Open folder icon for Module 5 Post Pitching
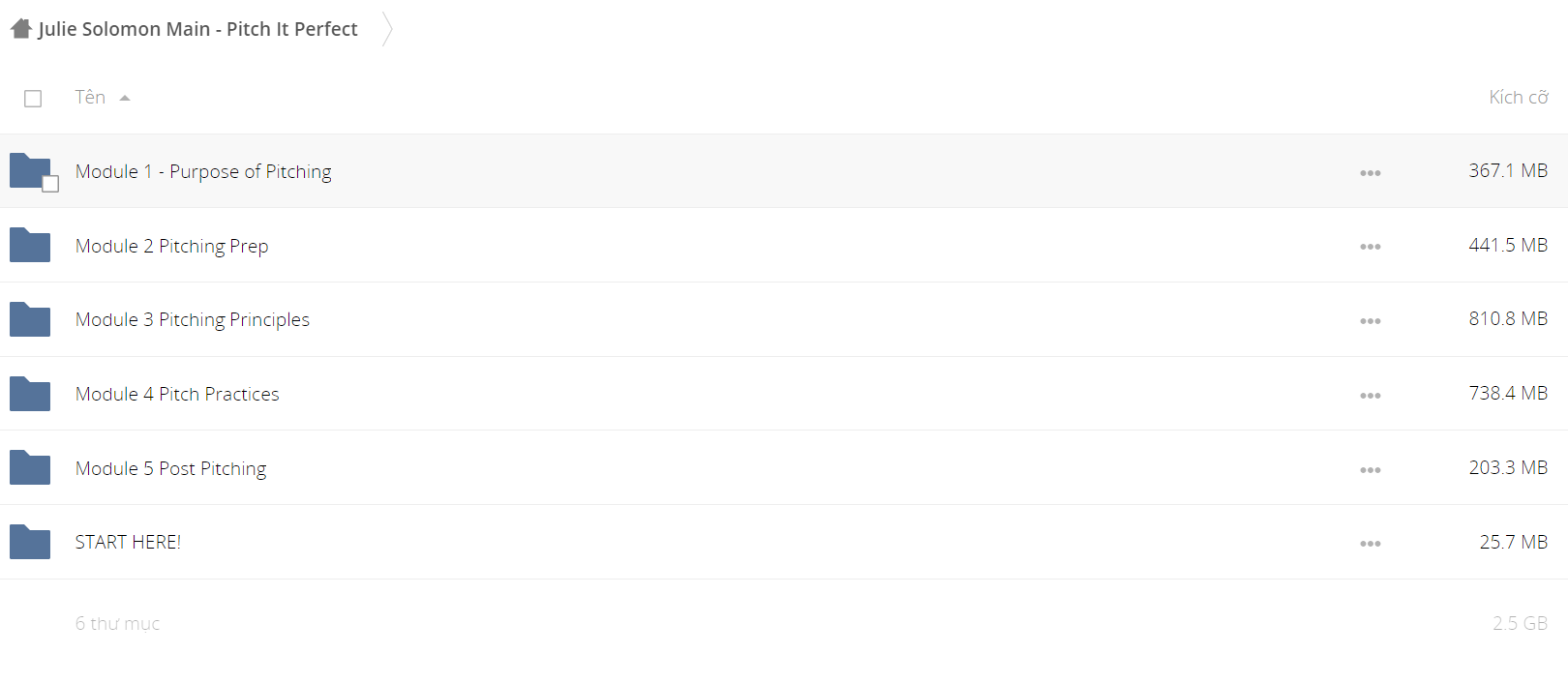The width and height of the screenshot is (1568, 684). pos(30,468)
